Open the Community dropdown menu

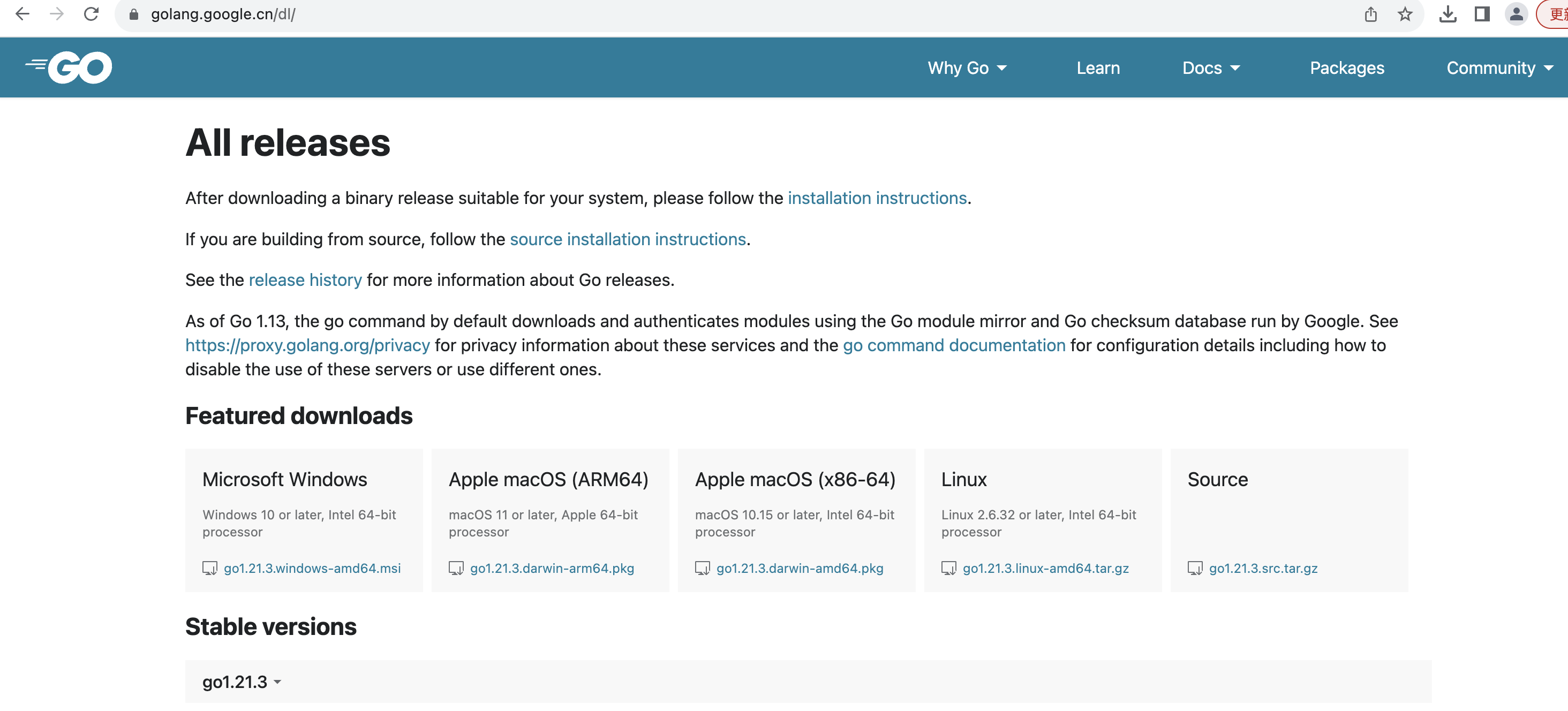click(x=1500, y=67)
